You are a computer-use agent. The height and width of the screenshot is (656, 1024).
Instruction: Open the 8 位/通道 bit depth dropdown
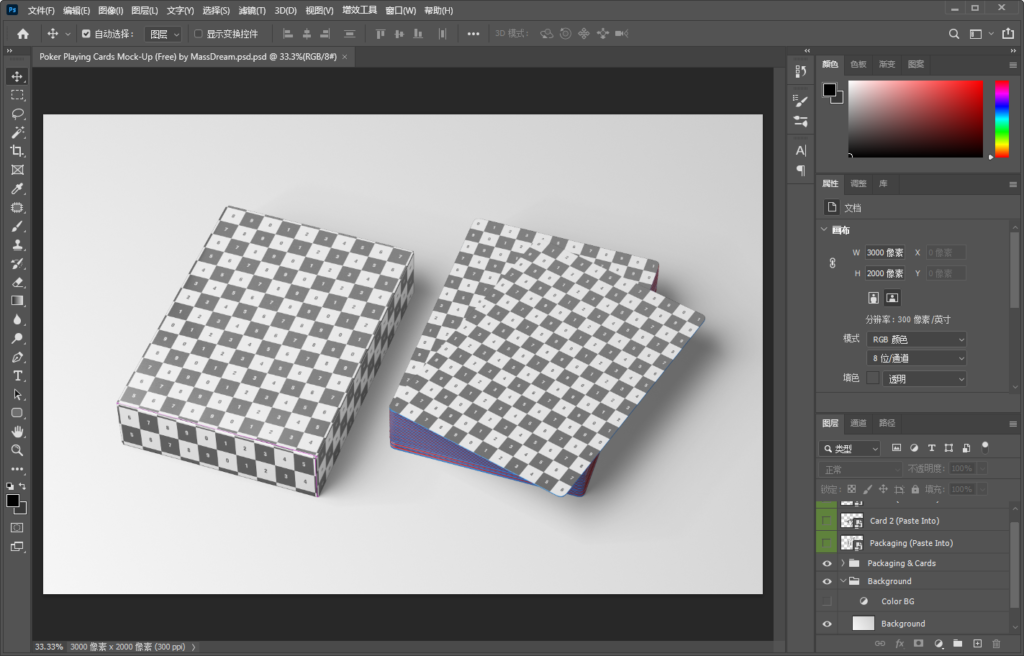(x=916, y=358)
